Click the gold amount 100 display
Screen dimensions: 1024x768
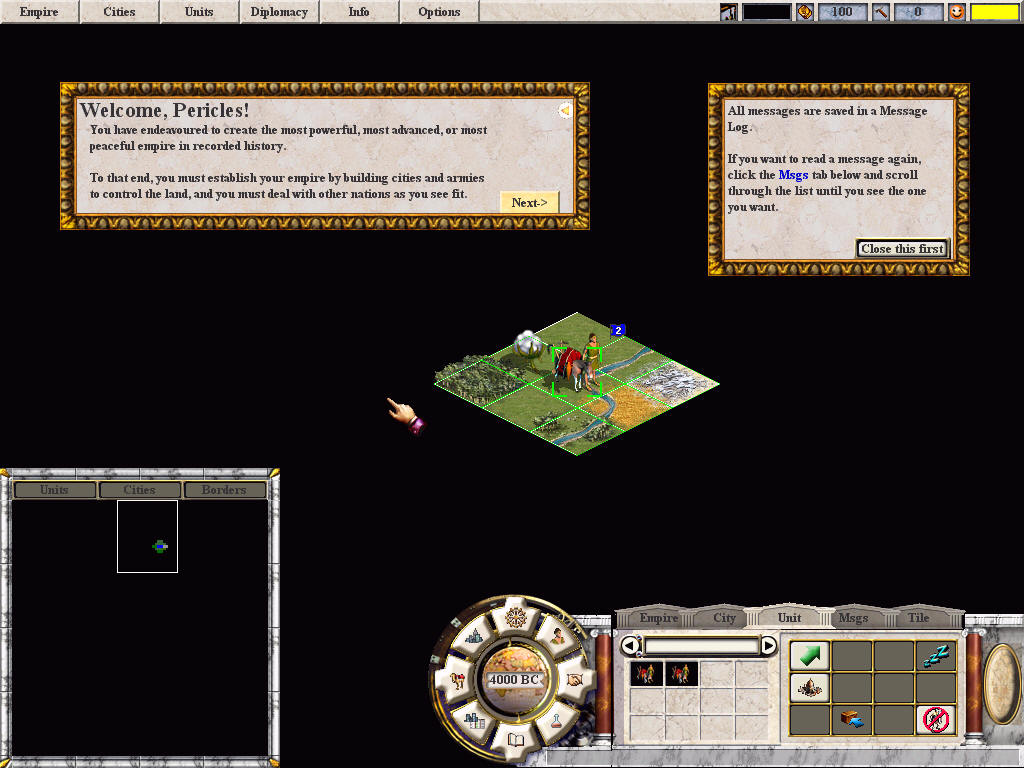click(842, 12)
